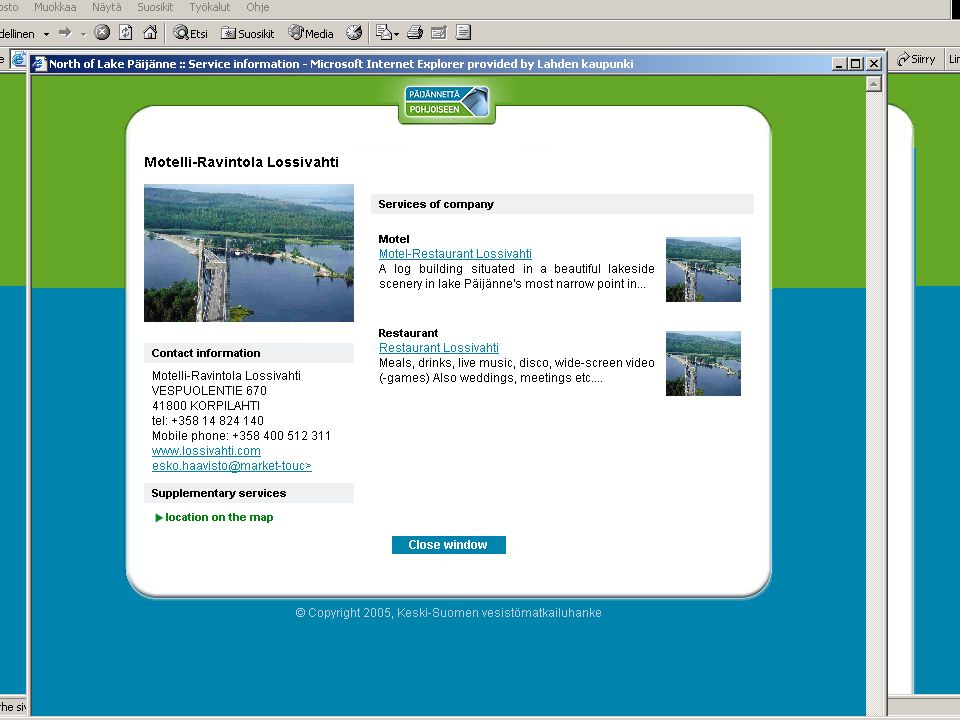Click the Services of company heading
The height and width of the screenshot is (720, 960).
(436, 204)
